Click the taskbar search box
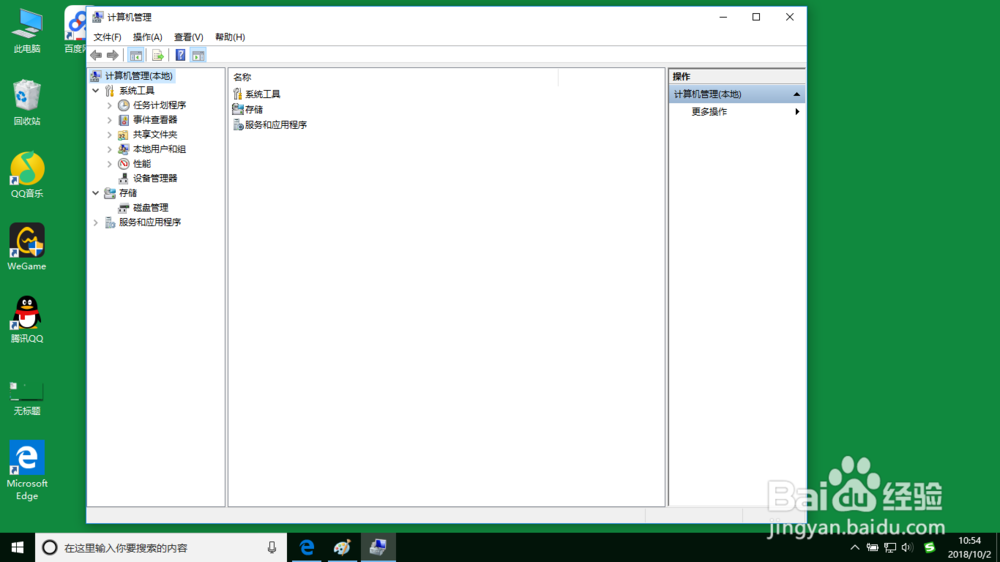The image size is (1000, 562). tap(161, 547)
